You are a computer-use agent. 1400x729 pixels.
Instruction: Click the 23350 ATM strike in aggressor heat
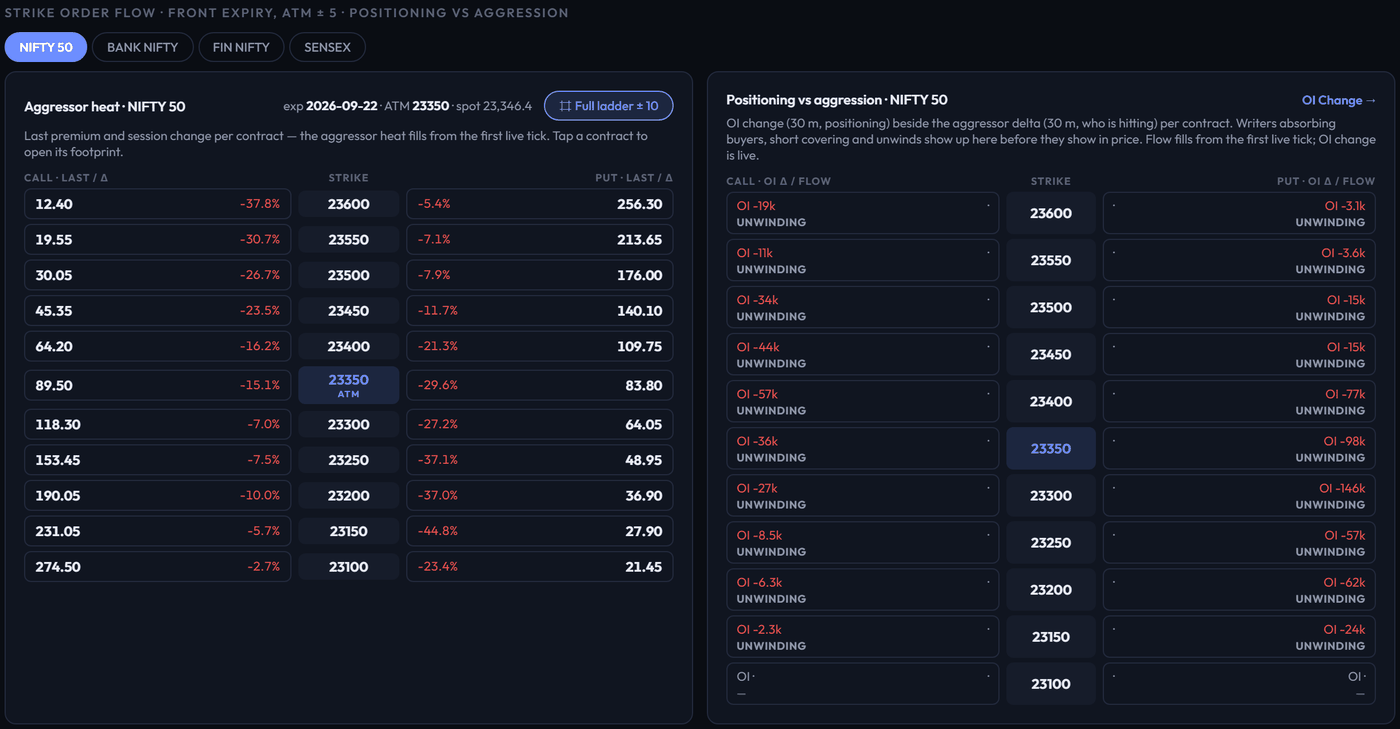pyautogui.click(x=349, y=385)
